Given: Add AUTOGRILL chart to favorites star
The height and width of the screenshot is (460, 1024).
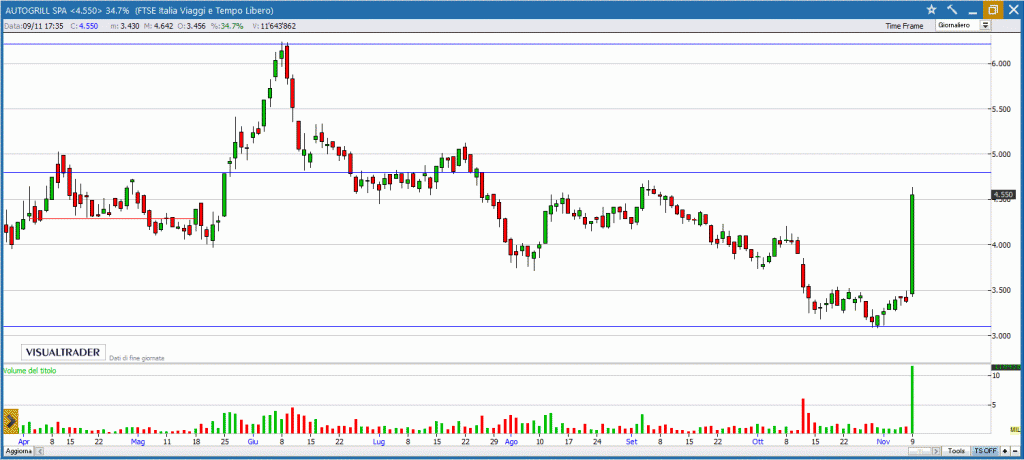Looking at the screenshot, I should pyautogui.click(x=931, y=9).
